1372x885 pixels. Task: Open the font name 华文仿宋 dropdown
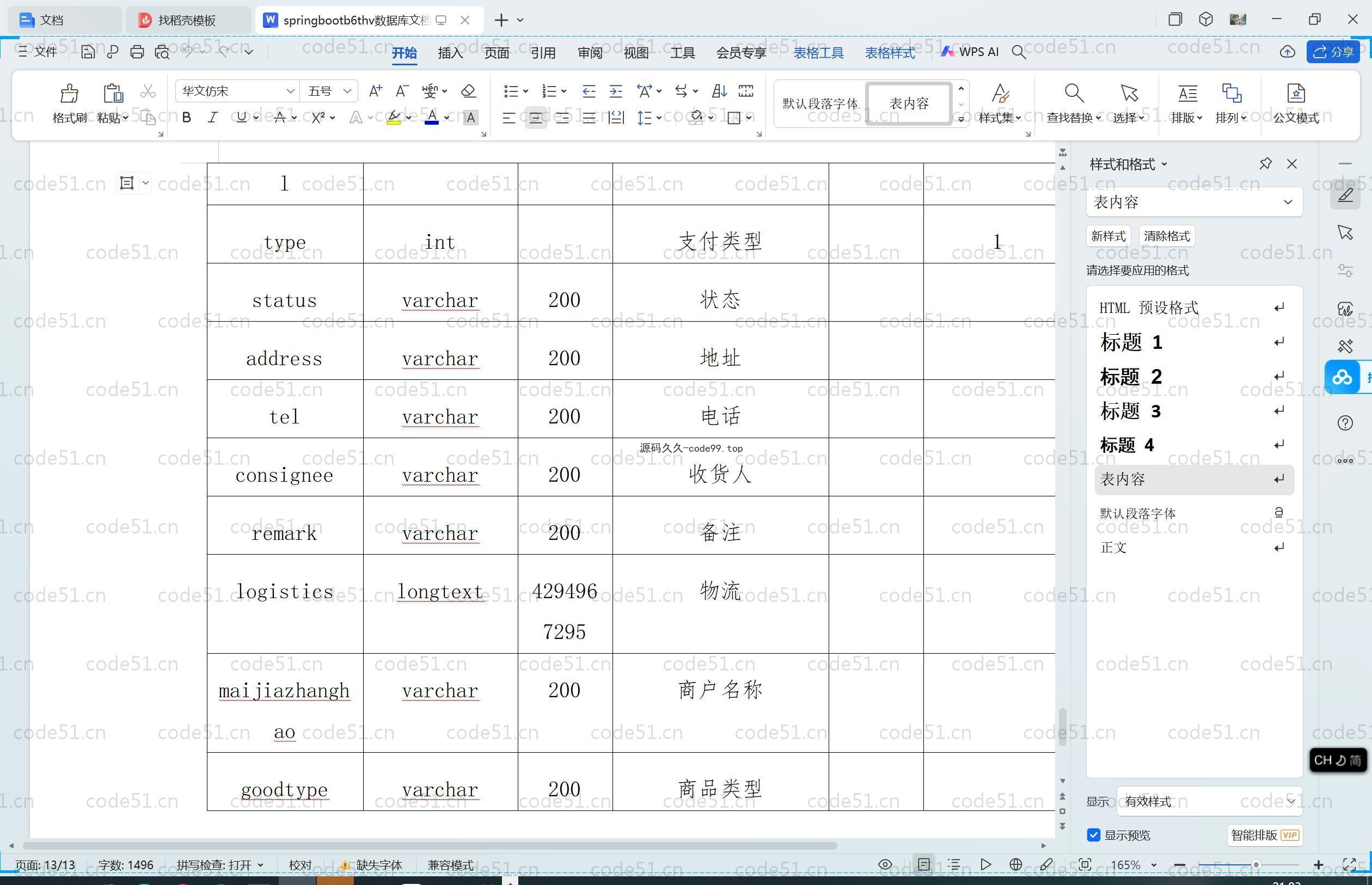[x=290, y=91]
